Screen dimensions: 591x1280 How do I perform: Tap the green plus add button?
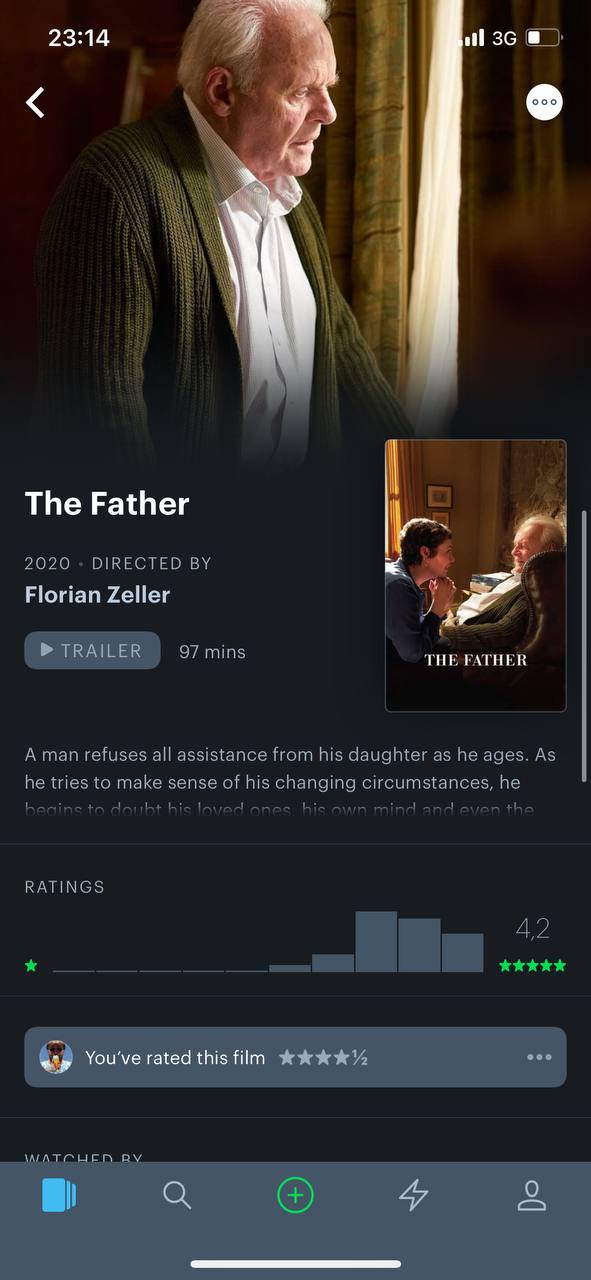click(295, 1195)
